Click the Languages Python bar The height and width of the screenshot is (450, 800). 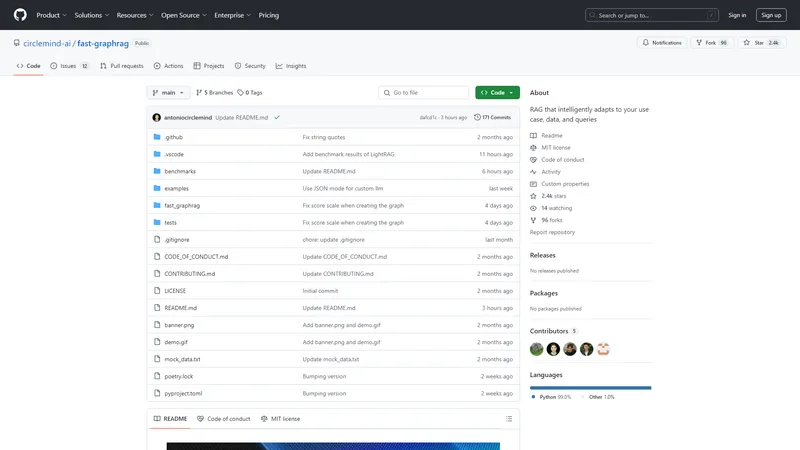point(590,388)
